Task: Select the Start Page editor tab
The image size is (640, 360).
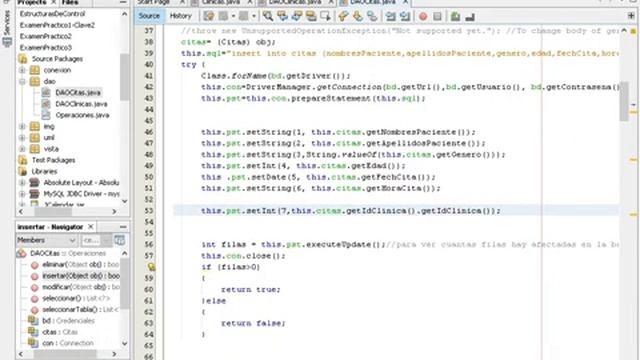Action: click(x=154, y=2)
